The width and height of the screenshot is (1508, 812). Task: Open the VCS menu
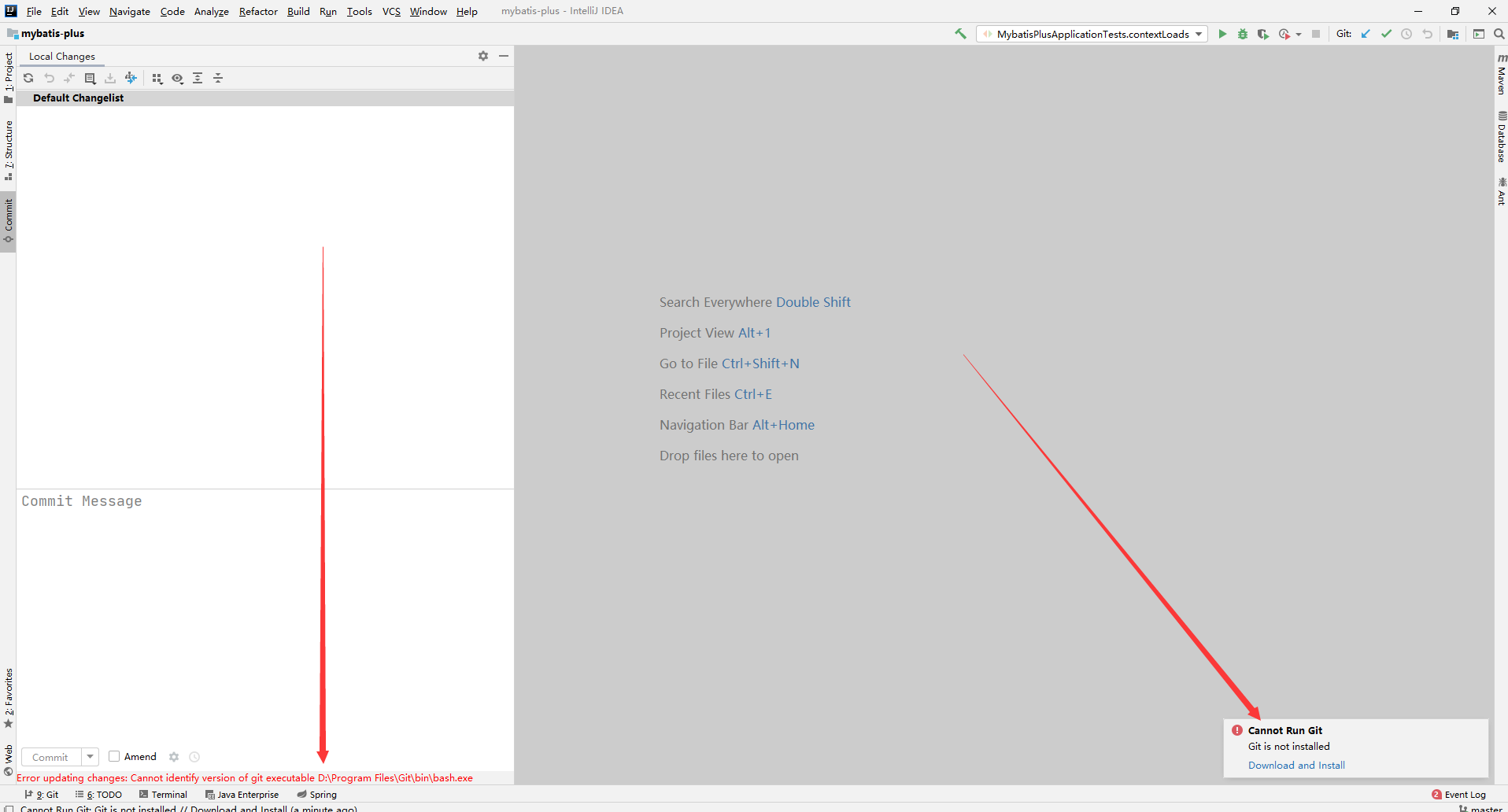click(x=391, y=11)
